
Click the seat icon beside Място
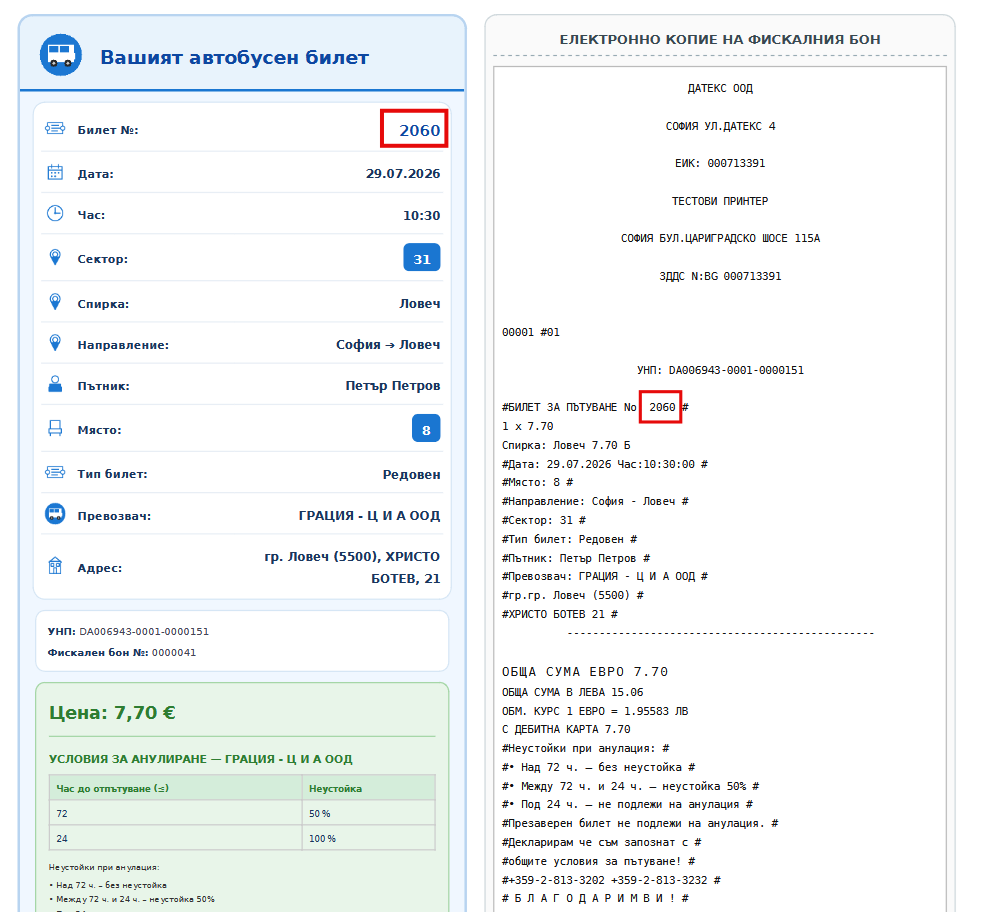tap(55, 429)
